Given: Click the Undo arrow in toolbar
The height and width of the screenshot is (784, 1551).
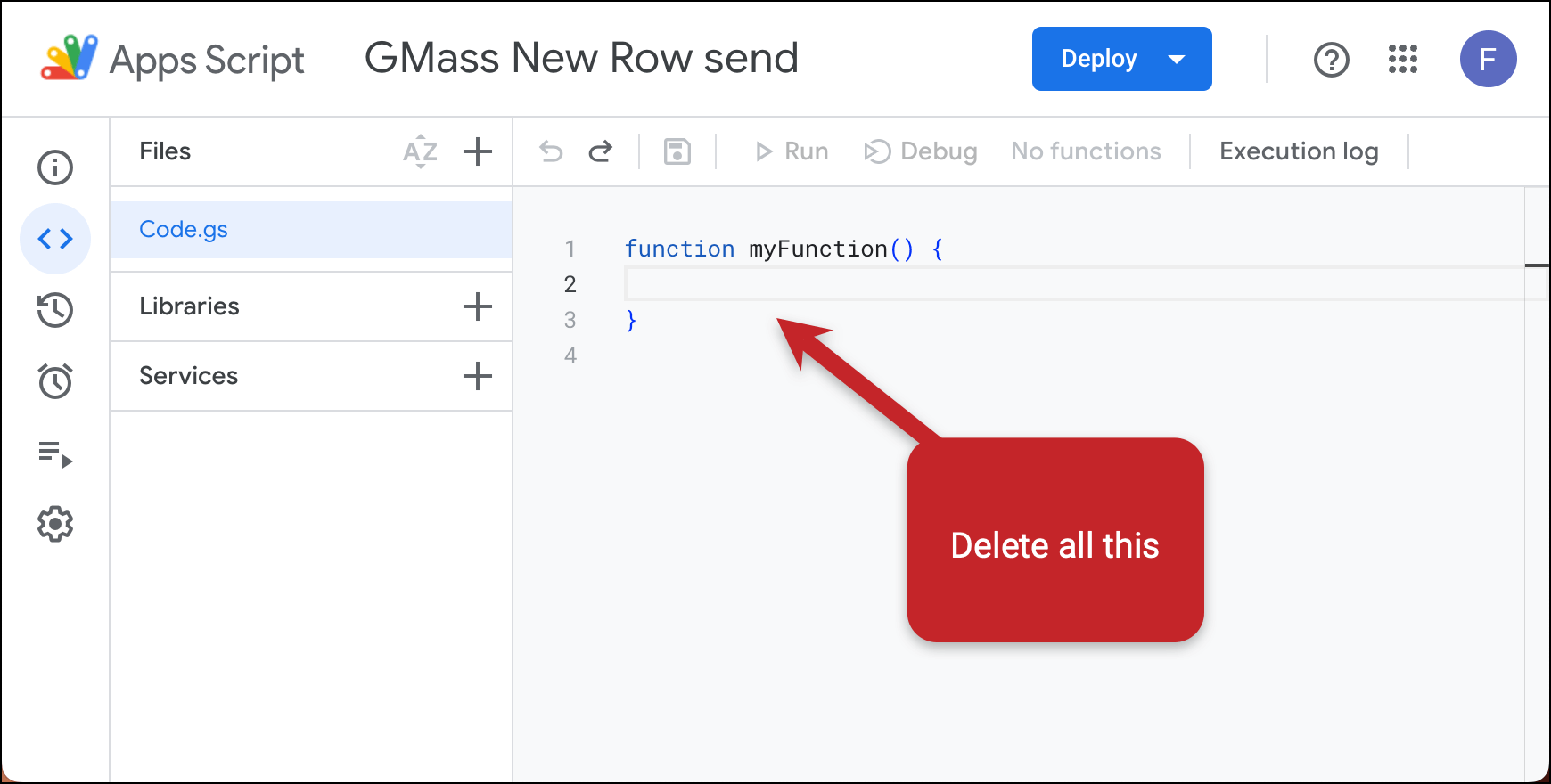Looking at the screenshot, I should click(x=551, y=151).
